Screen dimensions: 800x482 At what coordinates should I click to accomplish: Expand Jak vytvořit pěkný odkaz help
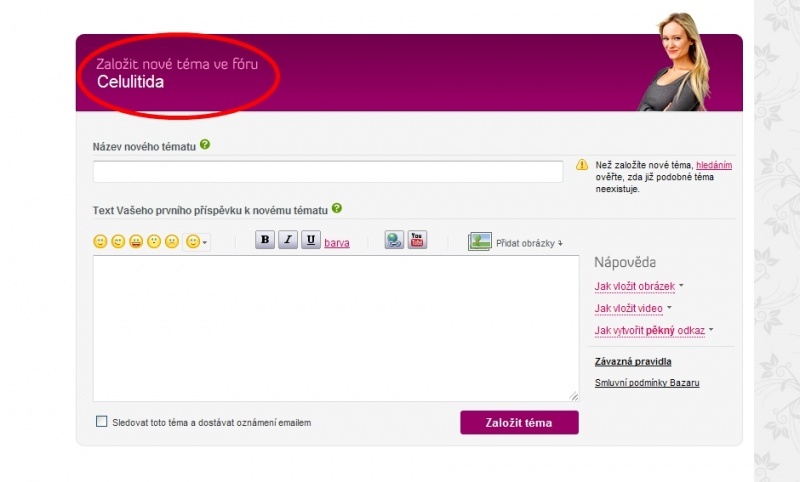[x=654, y=330]
